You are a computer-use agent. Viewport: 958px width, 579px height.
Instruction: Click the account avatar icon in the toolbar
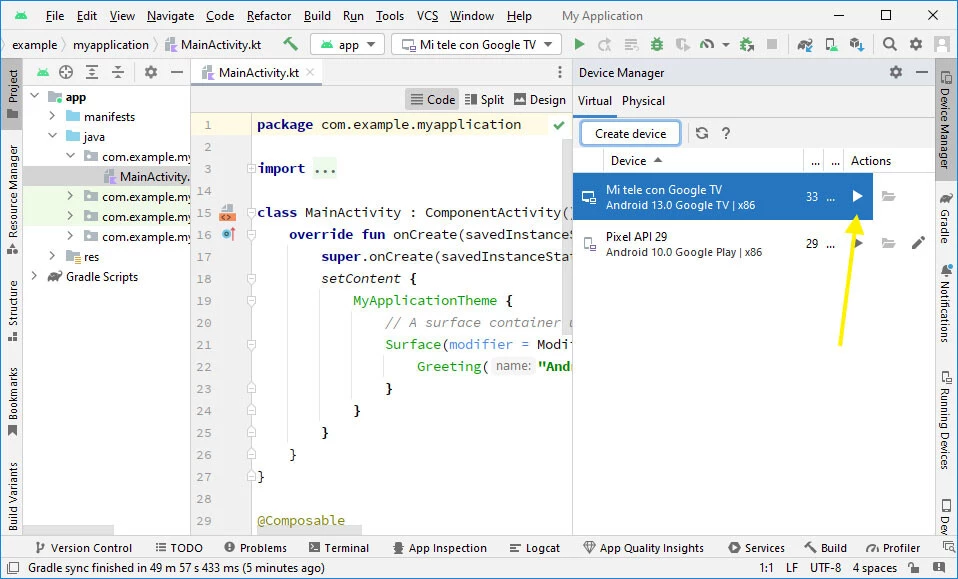point(942,44)
